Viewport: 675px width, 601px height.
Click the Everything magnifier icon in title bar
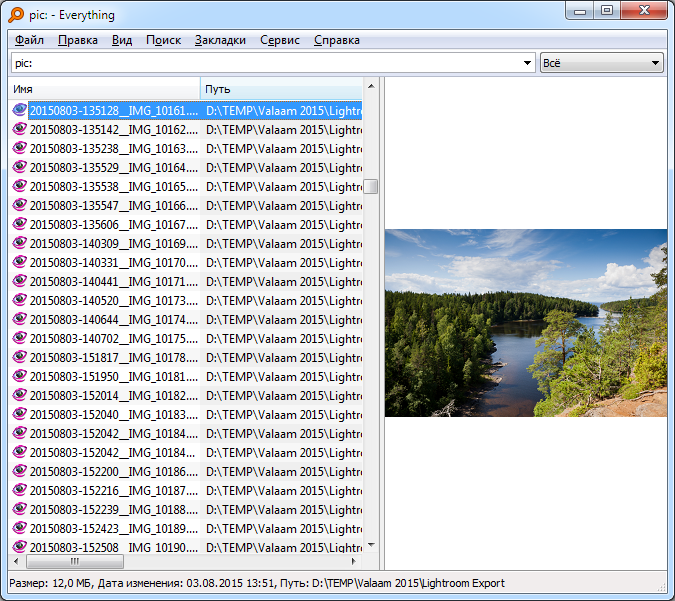[16, 15]
